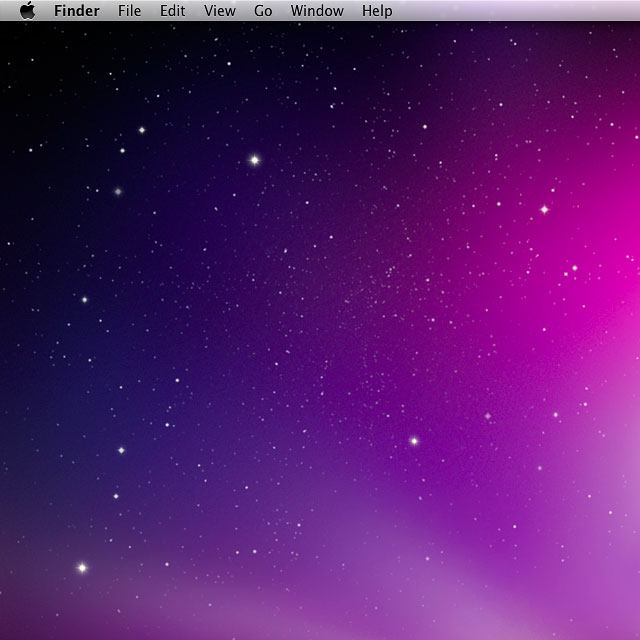Open the Apple menu
640x640 pixels.
click(27, 11)
